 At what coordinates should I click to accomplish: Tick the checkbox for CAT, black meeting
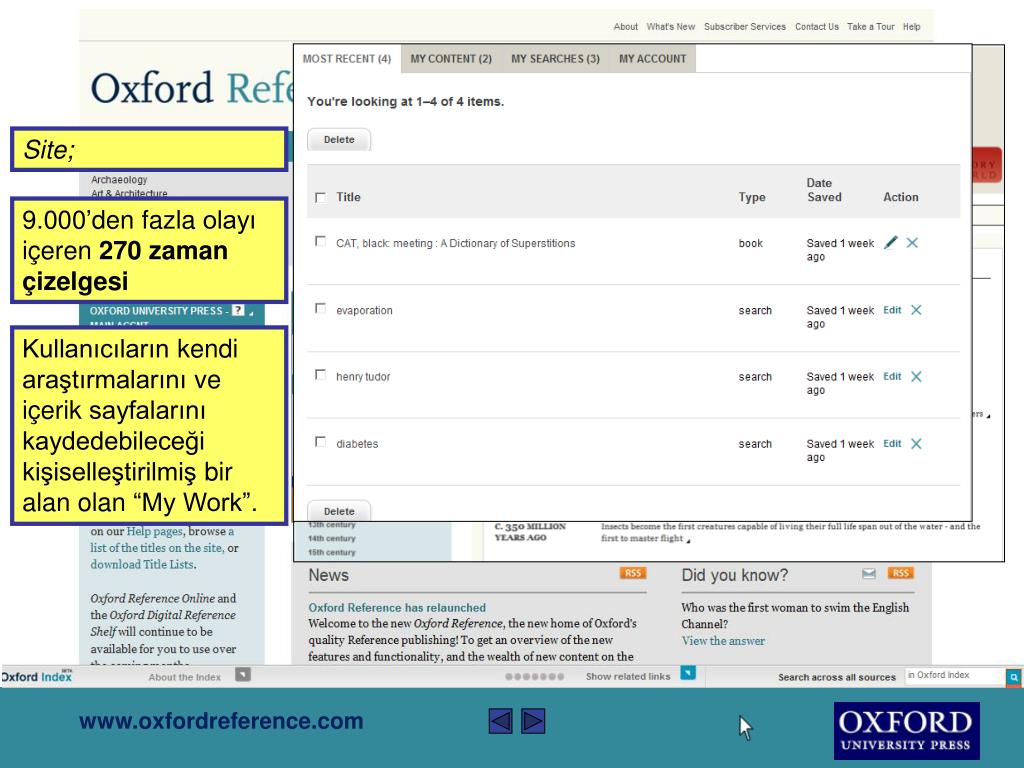point(320,242)
